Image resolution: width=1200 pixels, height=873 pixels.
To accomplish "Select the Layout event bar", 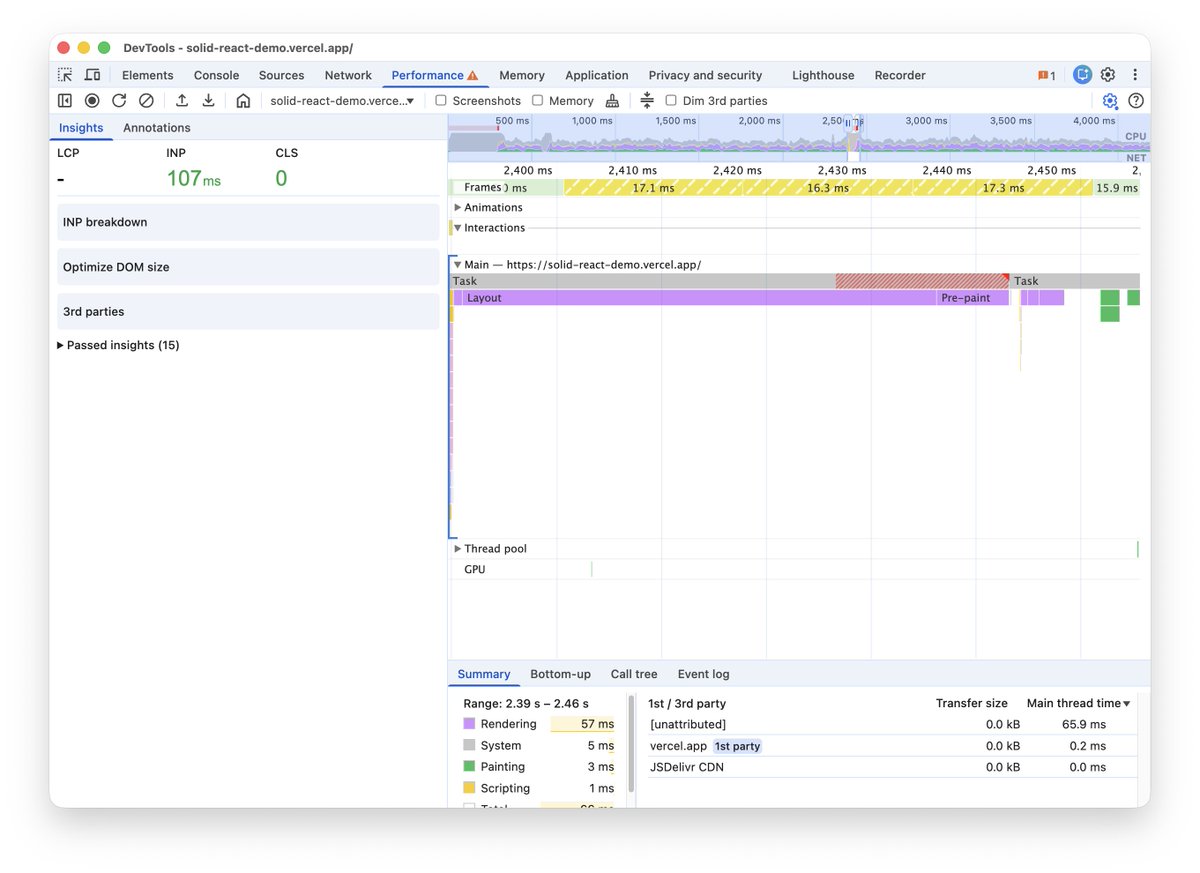I will click(x=700, y=298).
